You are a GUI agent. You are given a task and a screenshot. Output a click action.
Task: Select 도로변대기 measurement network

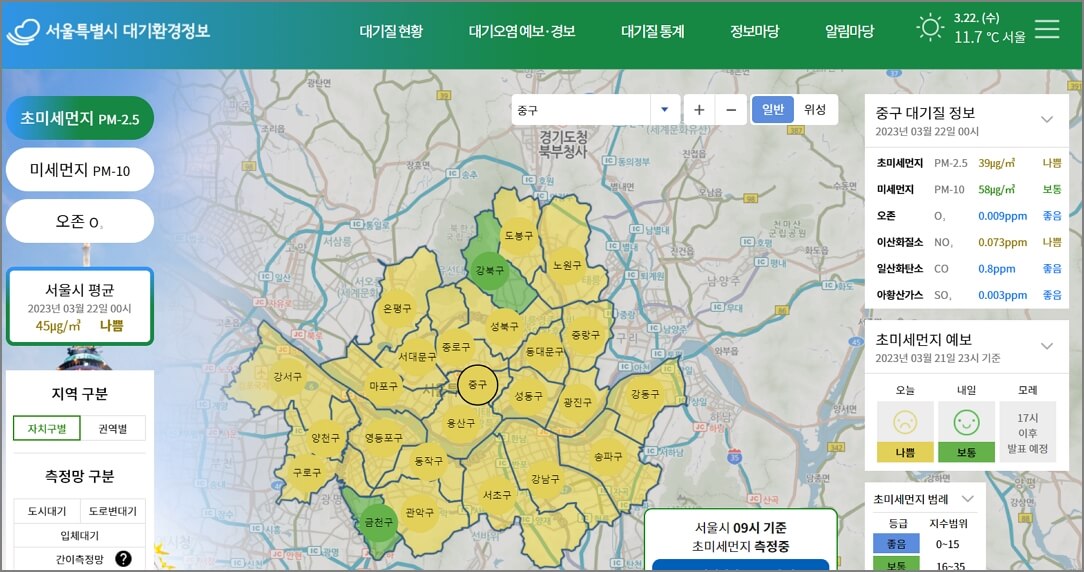(x=113, y=511)
